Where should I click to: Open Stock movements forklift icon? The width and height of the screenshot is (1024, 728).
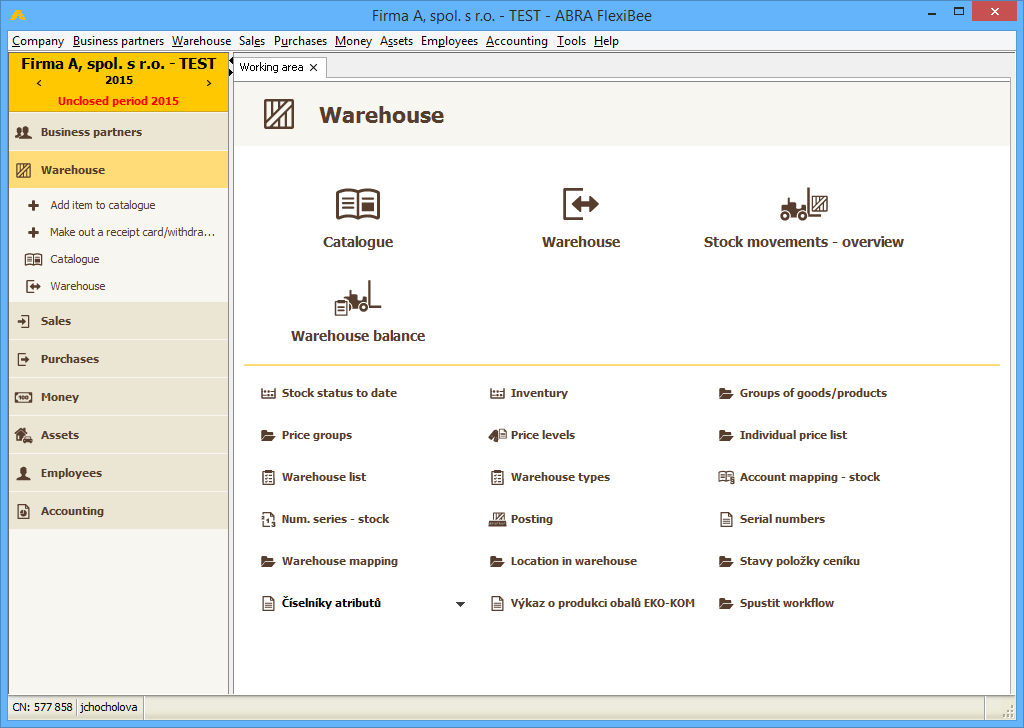click(804, 204)
